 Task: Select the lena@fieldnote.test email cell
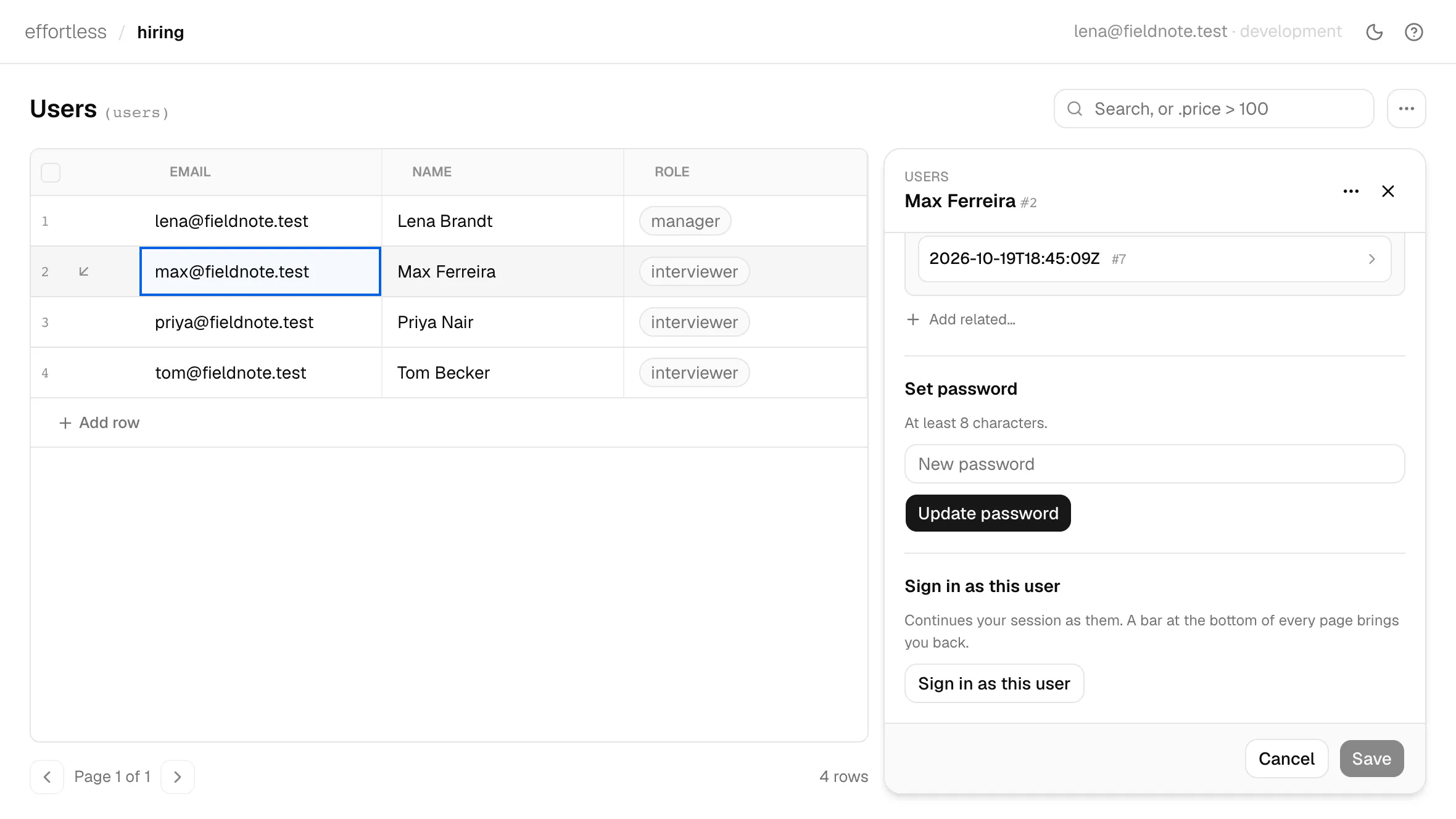click(x=260, y=221)
